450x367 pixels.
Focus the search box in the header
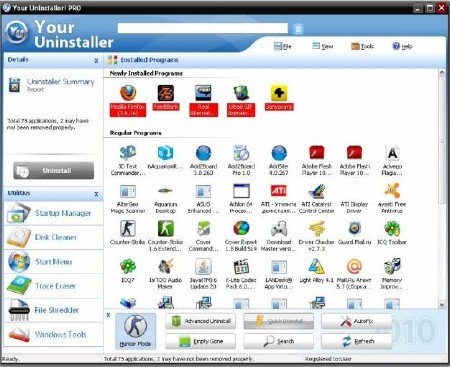point(203,28)
